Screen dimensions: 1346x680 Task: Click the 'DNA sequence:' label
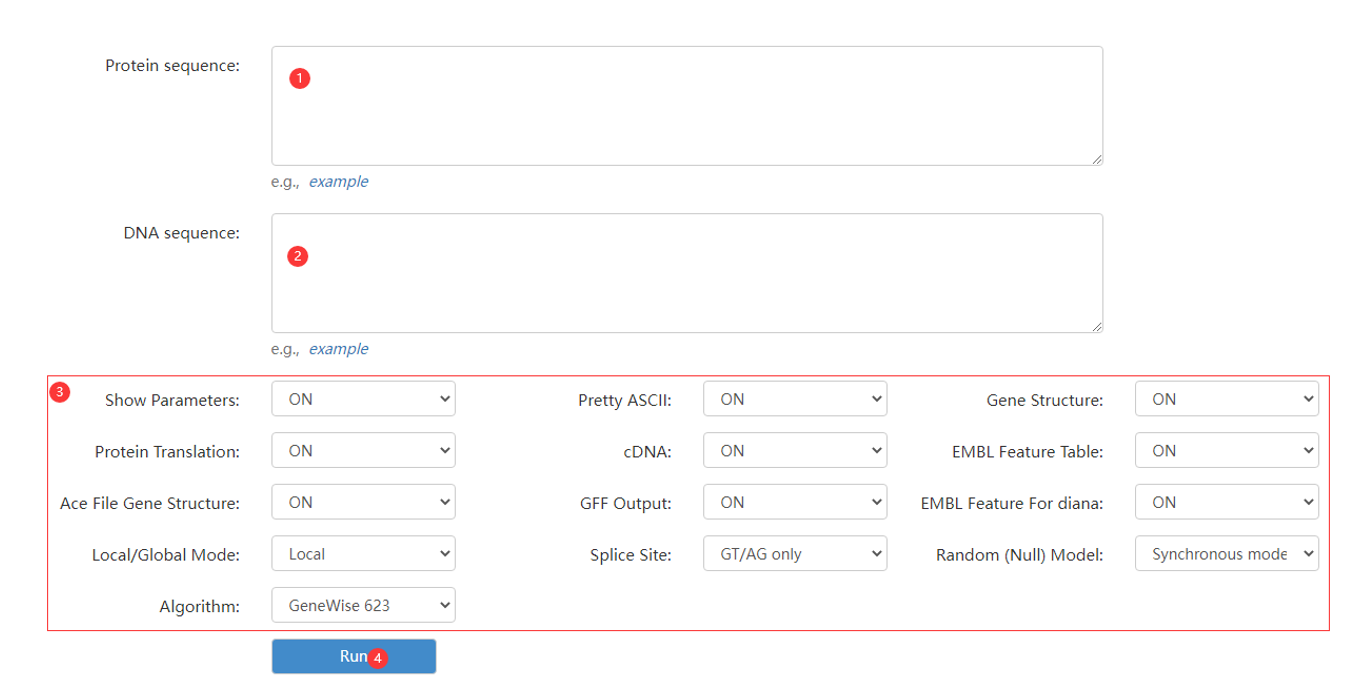tap(182, 233)
